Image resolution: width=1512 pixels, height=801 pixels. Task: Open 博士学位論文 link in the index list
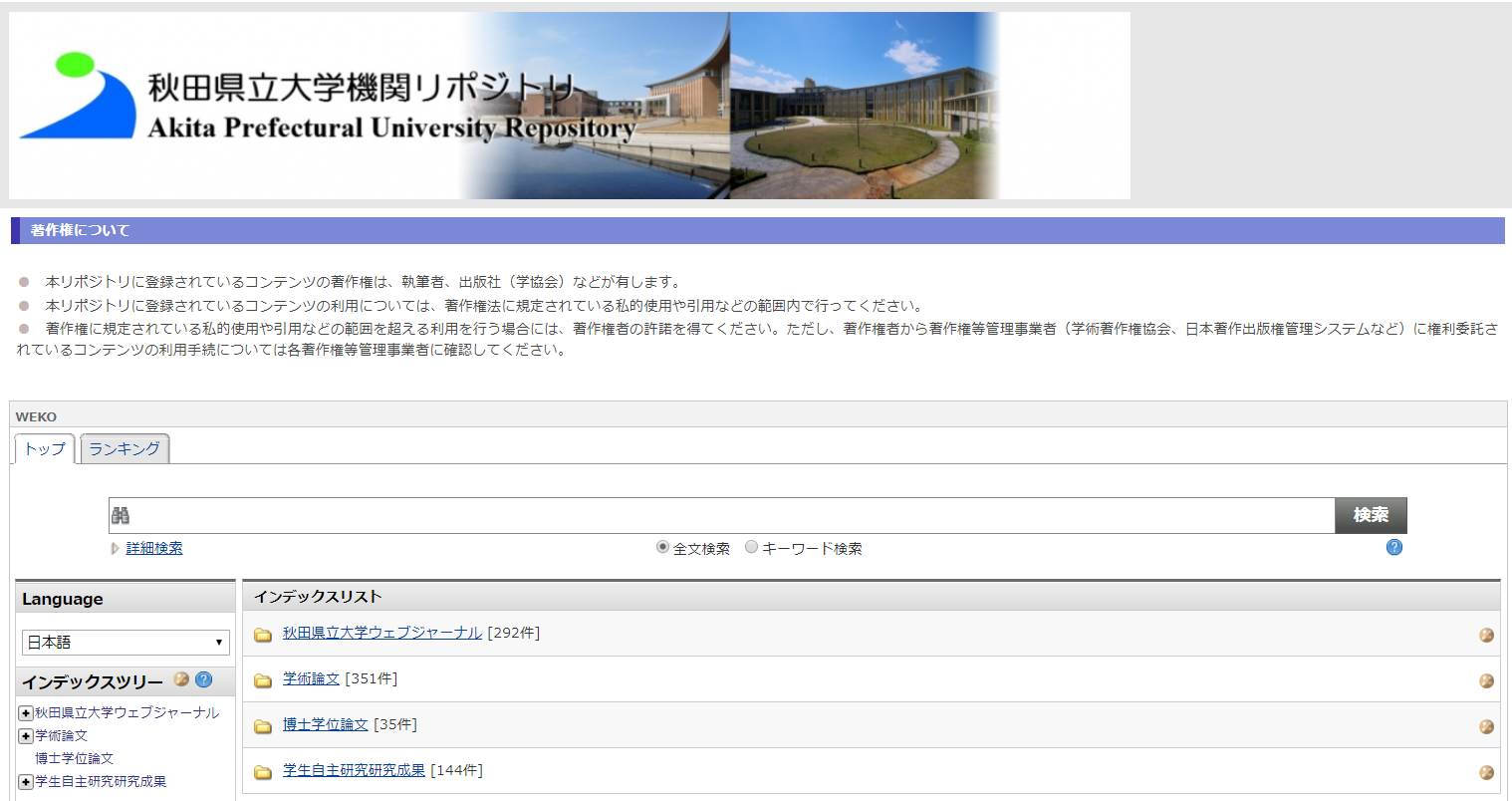tap(326, 724)
